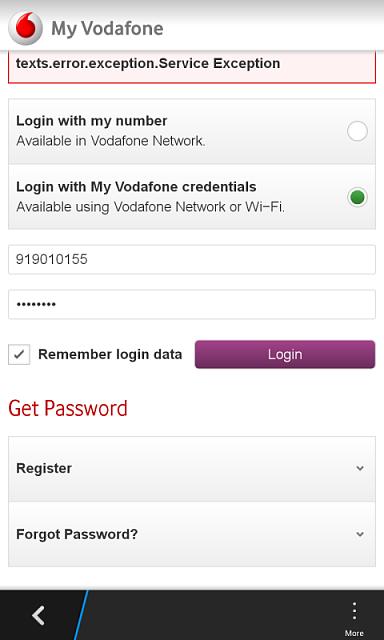Viewport: 384px width, 640px height.
Task: Expand the Forgot Password? chevron
Action: (x=360, y=534)
